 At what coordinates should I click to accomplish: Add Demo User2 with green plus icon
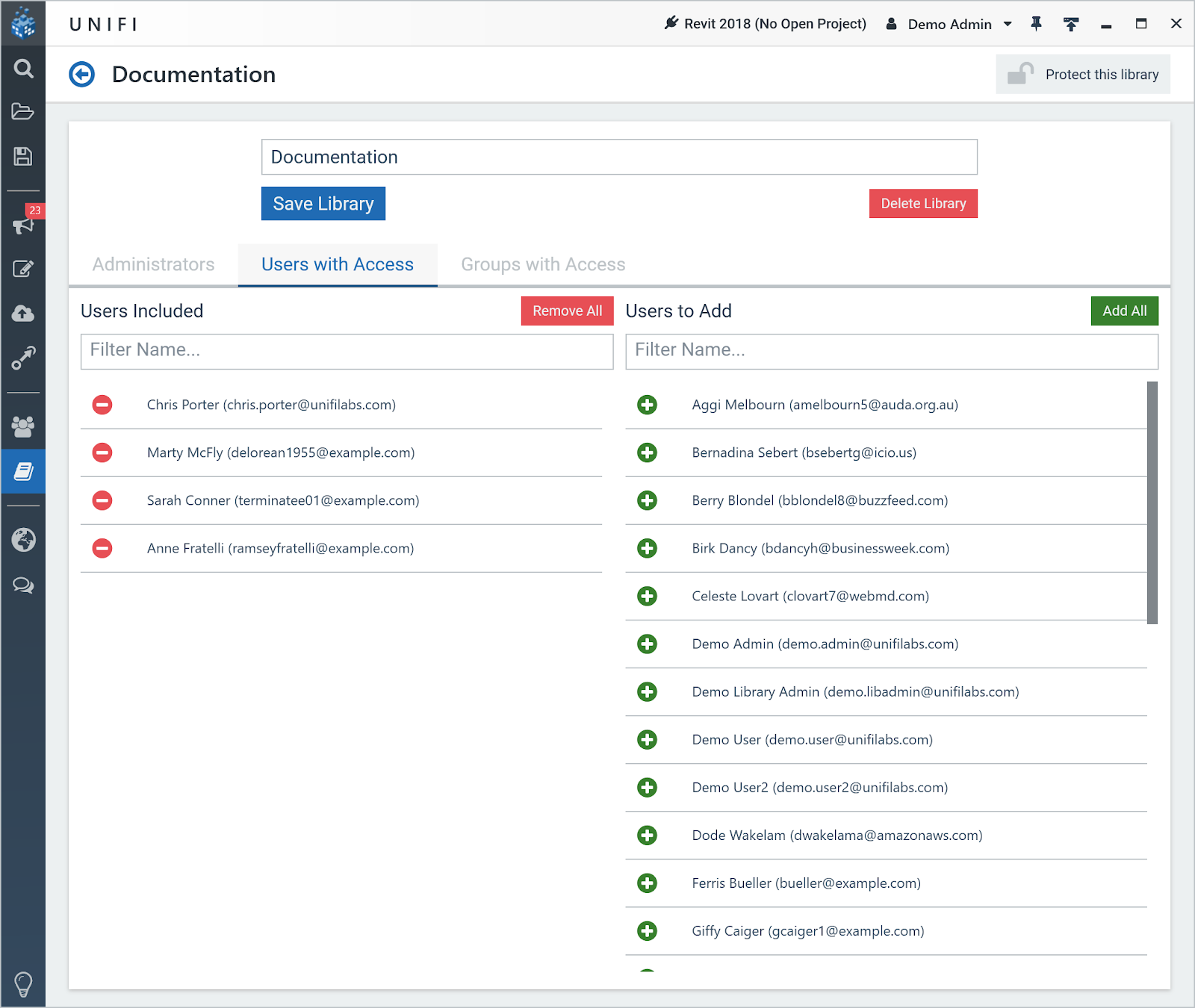647,787
